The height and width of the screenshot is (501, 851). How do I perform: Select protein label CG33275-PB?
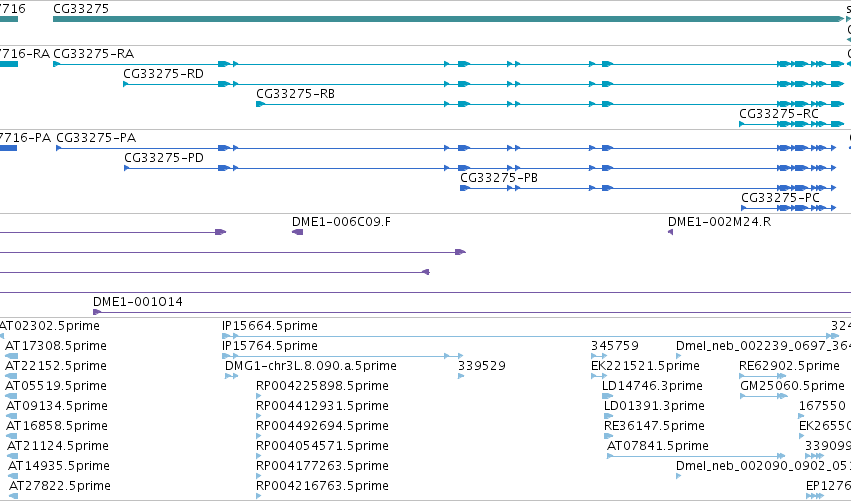point(499,178)
